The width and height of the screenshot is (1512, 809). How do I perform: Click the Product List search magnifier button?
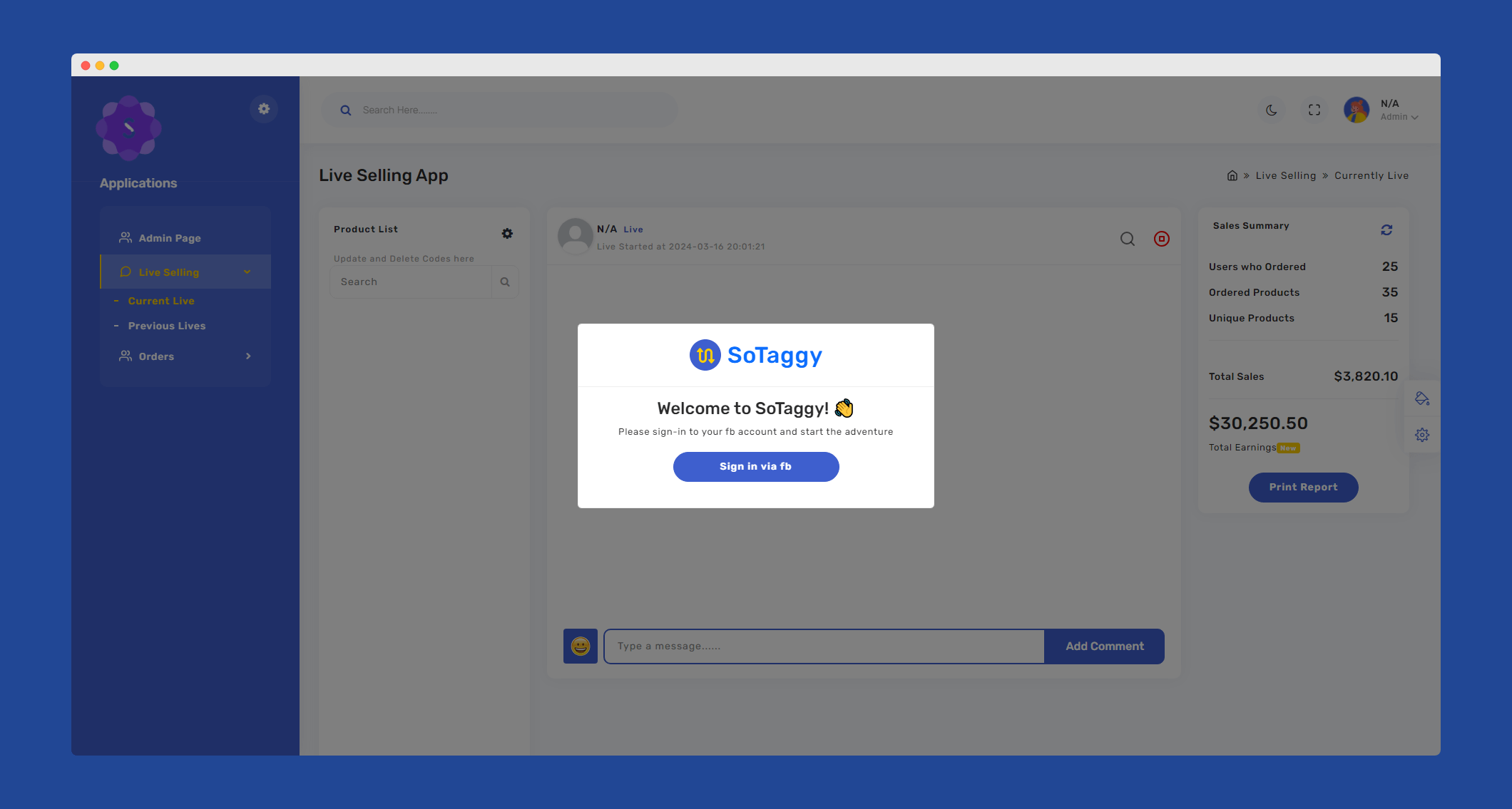coord(505,282)
